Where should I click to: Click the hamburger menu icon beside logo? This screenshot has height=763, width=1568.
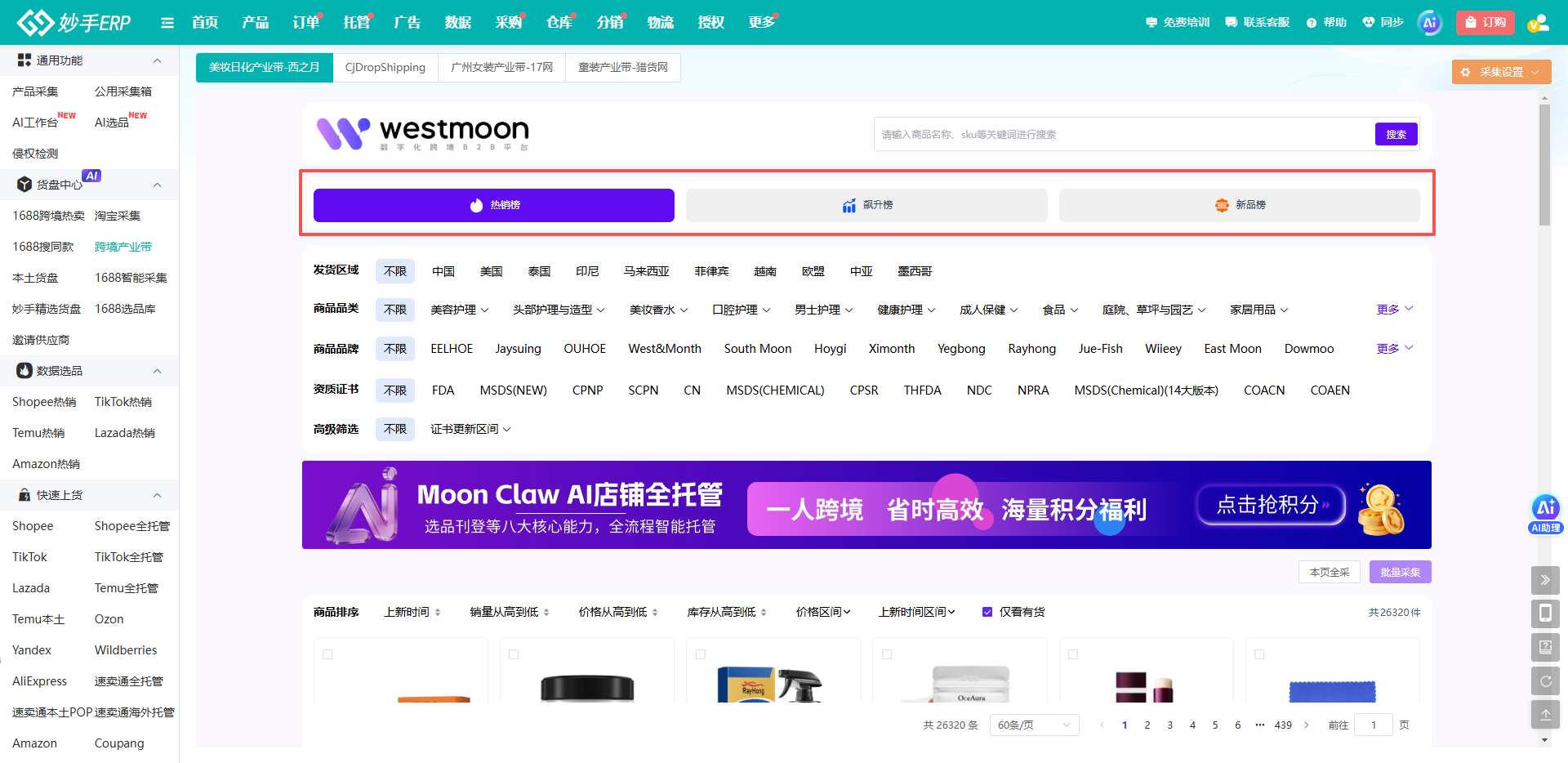(x=167, y=23)
